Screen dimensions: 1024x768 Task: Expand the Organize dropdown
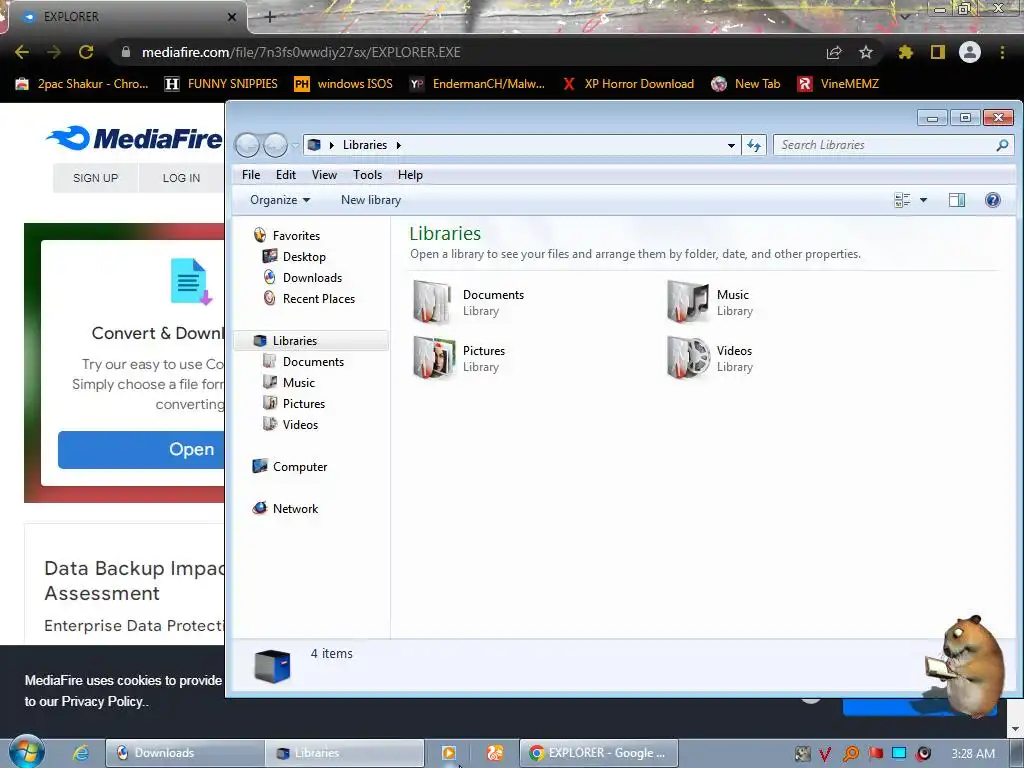(280, 200)
